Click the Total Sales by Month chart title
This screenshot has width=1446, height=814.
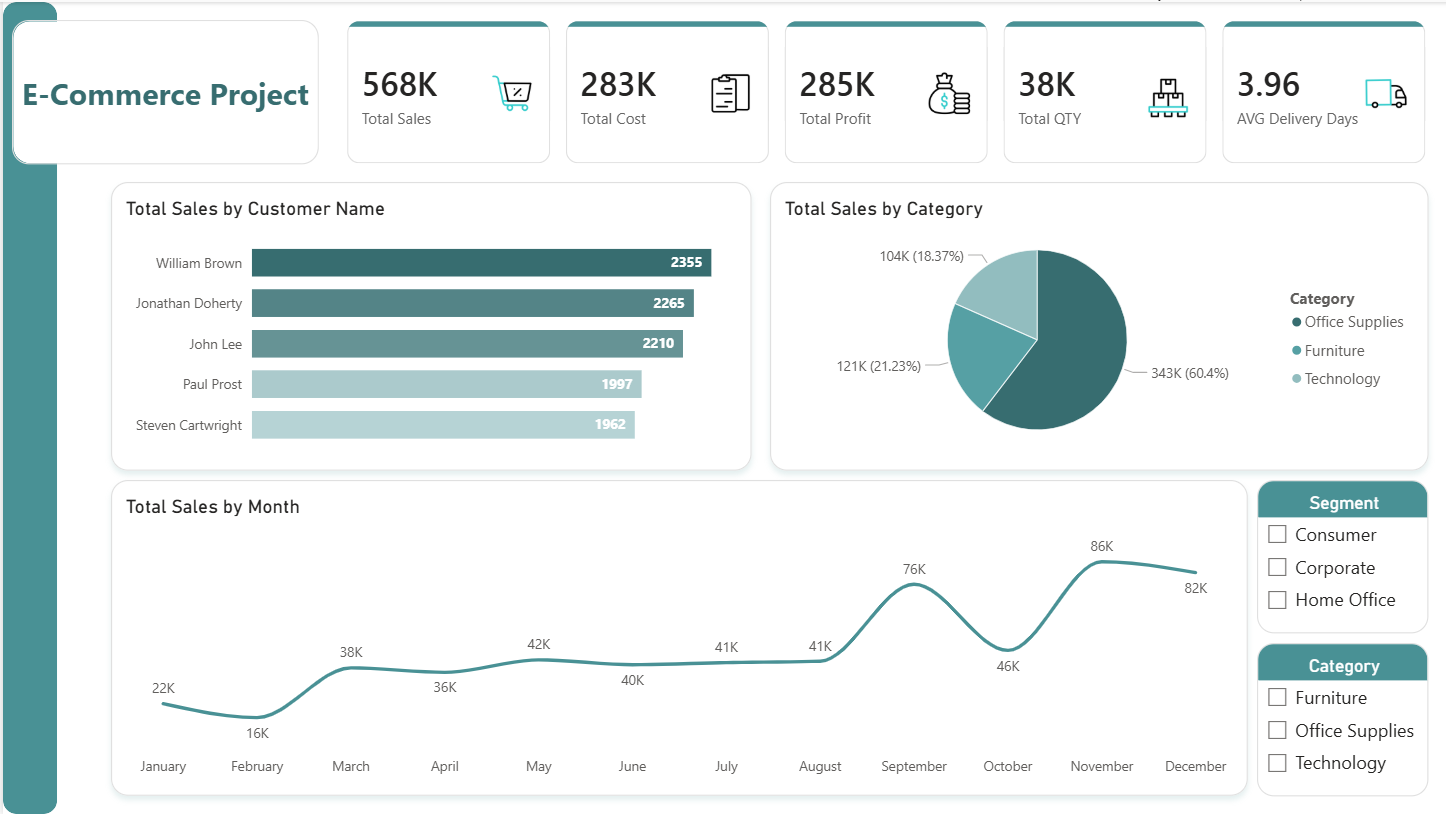(212, 507)
